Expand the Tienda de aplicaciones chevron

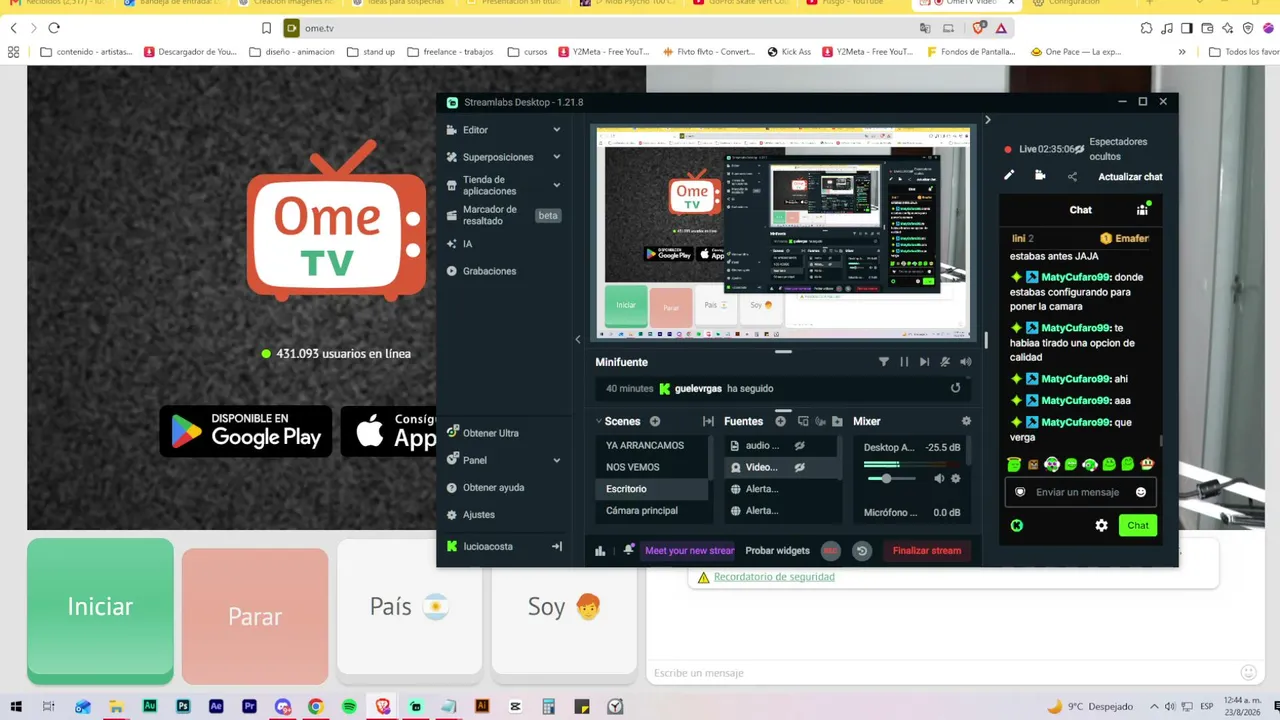click(x=557, y=185)
